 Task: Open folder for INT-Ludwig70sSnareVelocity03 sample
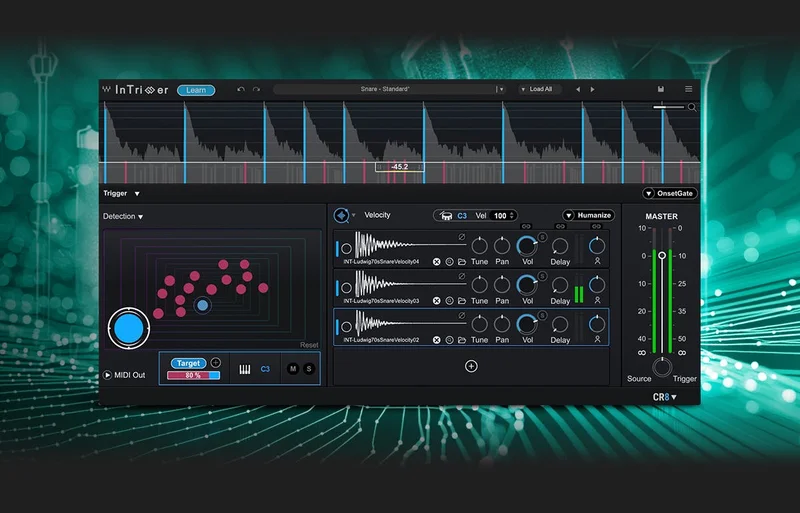pos(462,301)
